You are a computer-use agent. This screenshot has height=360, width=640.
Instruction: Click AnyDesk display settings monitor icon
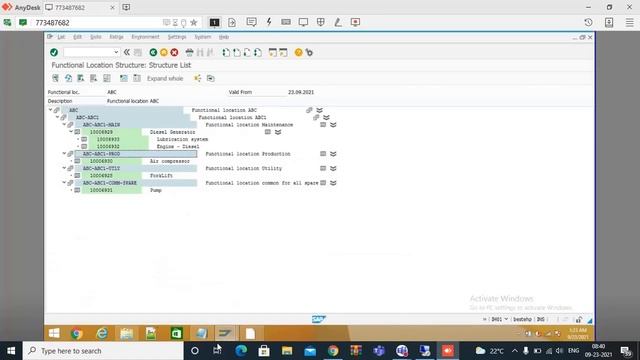coord(303,22)
